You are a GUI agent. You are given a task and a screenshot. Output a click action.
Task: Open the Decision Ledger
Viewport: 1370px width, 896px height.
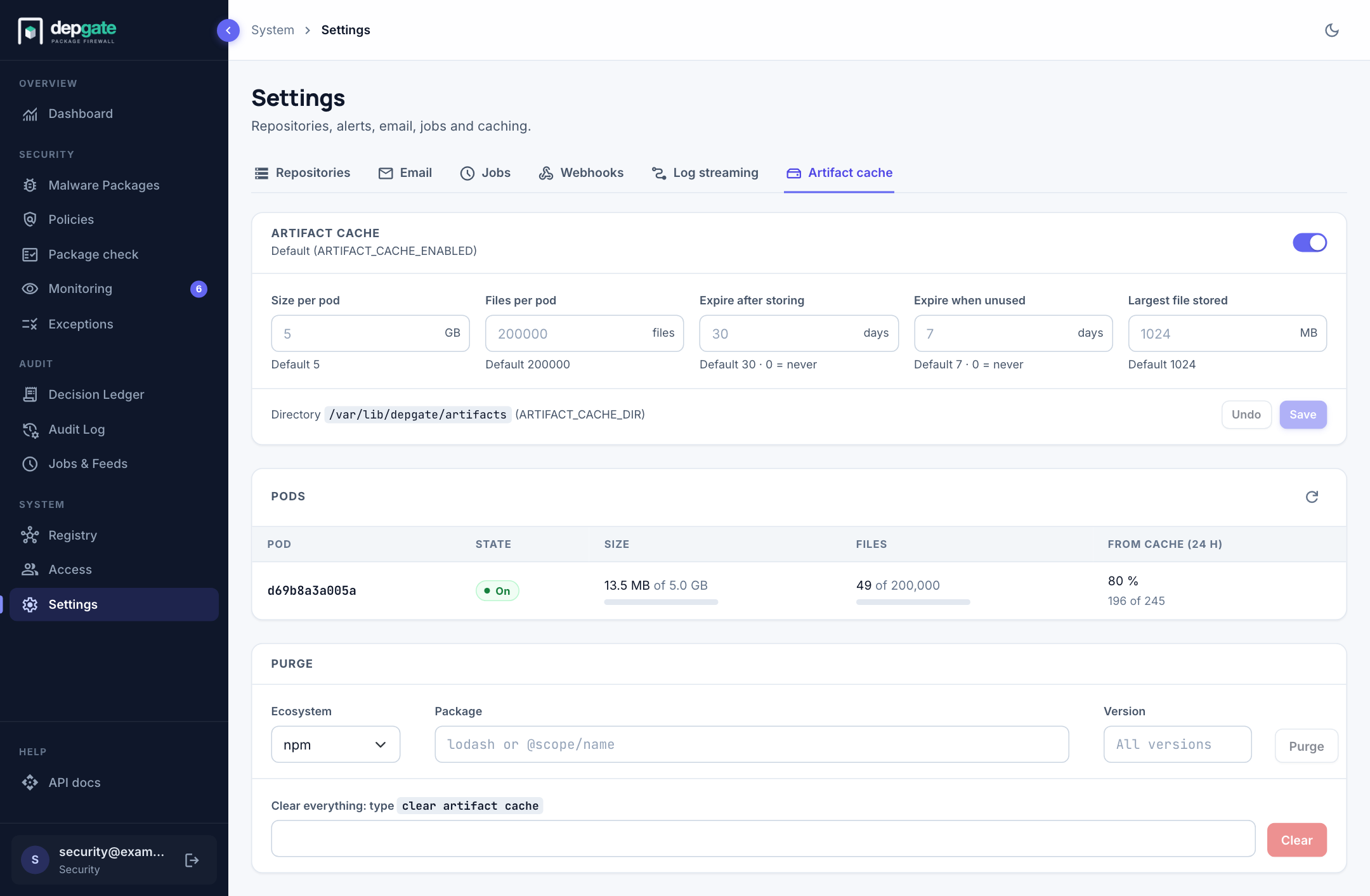[x=114, y=394]
